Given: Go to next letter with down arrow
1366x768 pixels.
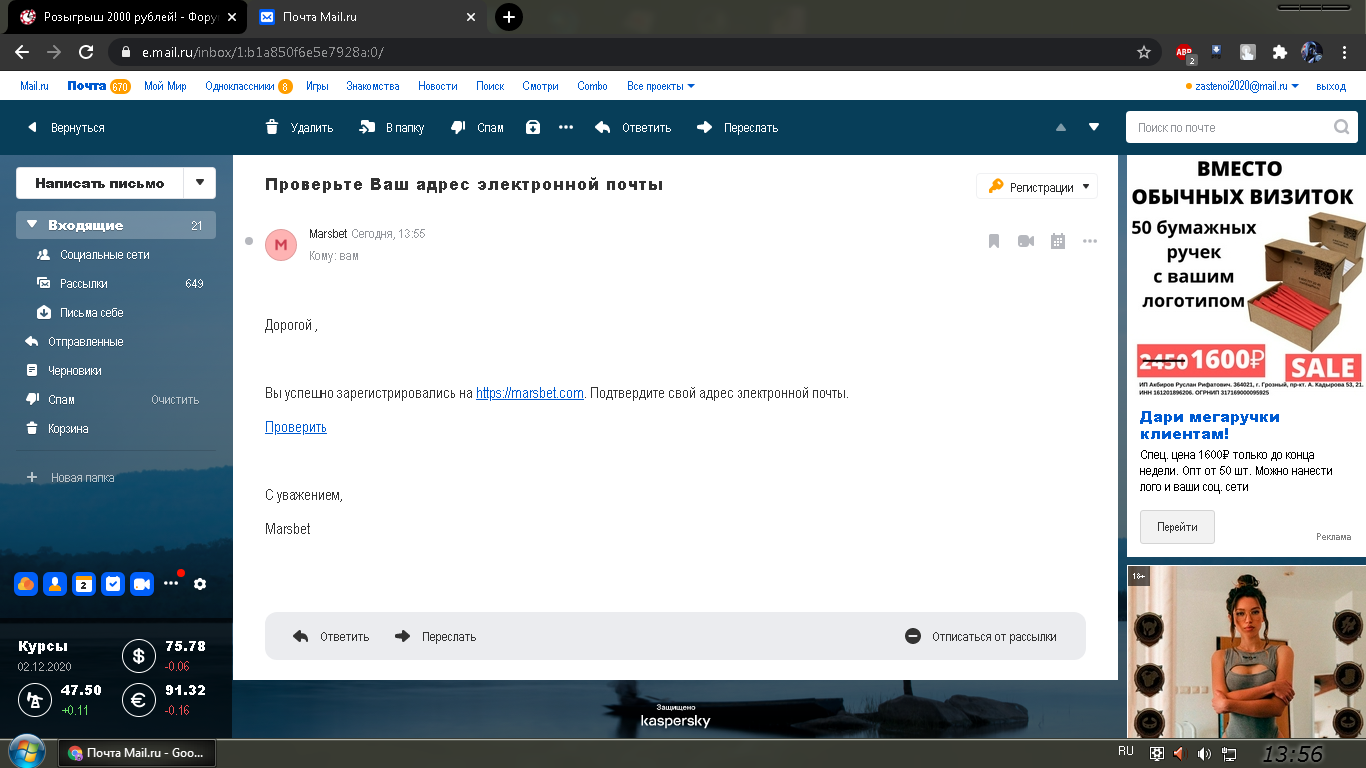Looking at the screenshot, I should [1094, 127].
